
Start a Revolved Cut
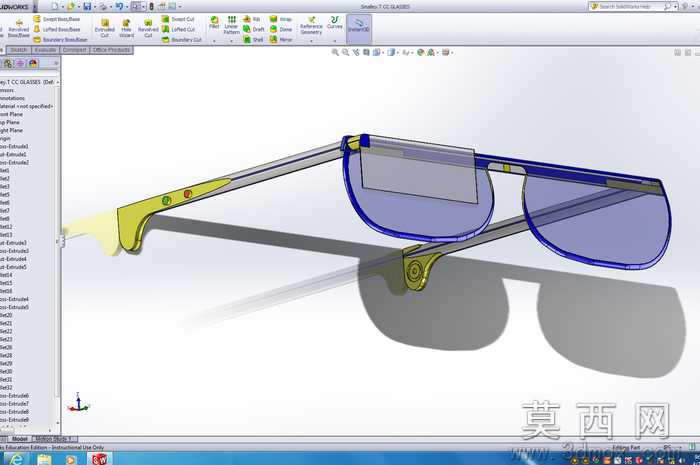(148, 28)
